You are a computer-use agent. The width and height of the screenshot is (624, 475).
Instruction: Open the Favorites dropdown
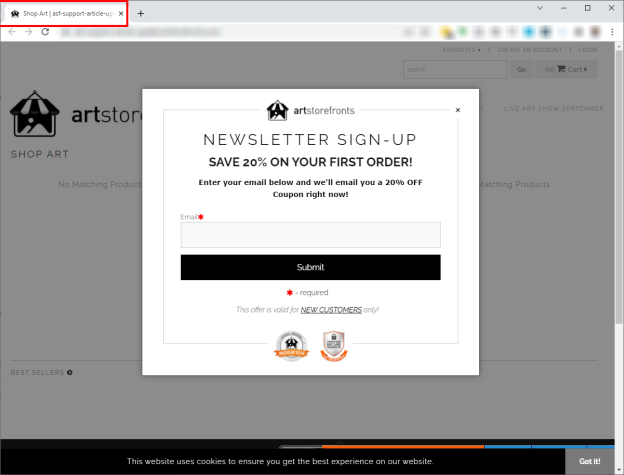pos(462,50)
